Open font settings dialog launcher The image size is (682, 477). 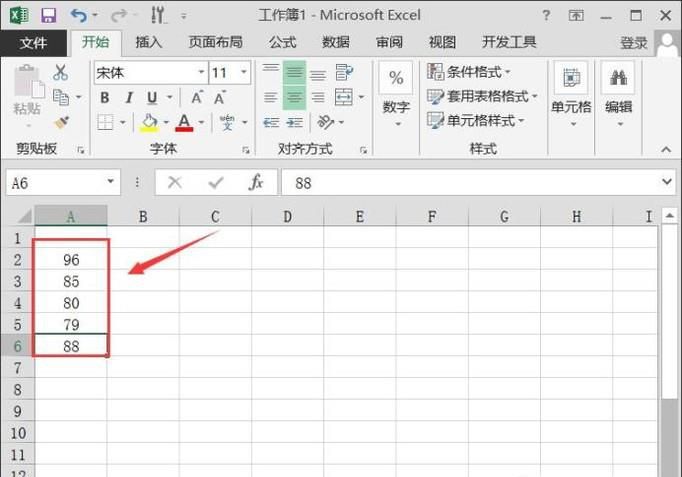(246, 150)
